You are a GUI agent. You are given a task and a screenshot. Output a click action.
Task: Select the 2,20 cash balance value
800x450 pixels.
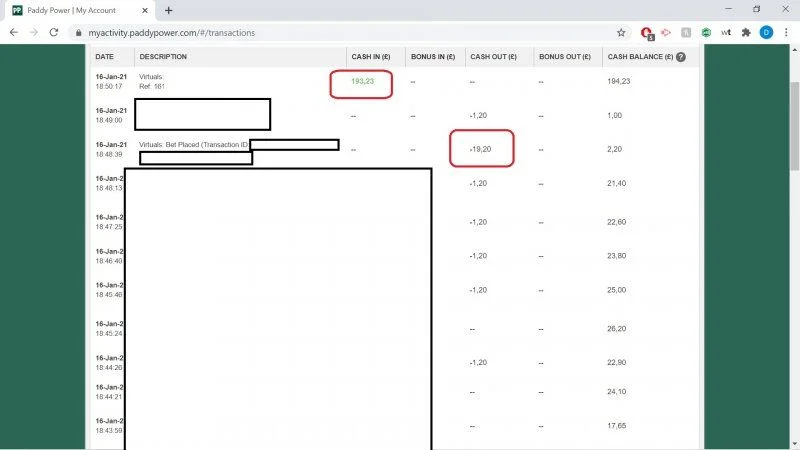pyautogui.click(x=614, y=149)
